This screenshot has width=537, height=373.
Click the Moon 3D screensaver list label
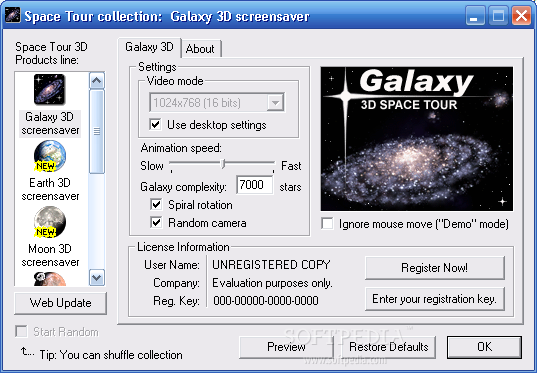click(x=50, y=256)
